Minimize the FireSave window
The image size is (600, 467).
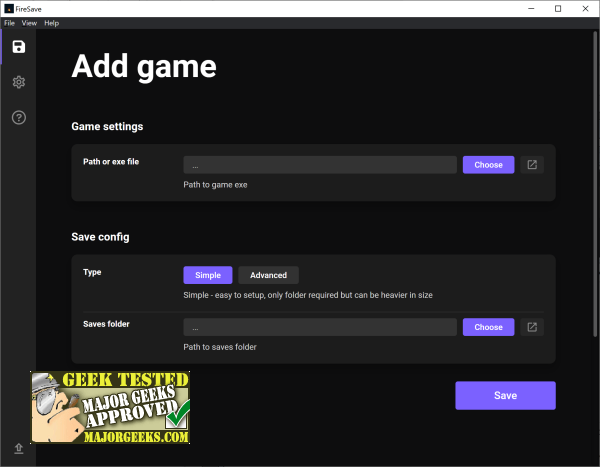(531, 8)
